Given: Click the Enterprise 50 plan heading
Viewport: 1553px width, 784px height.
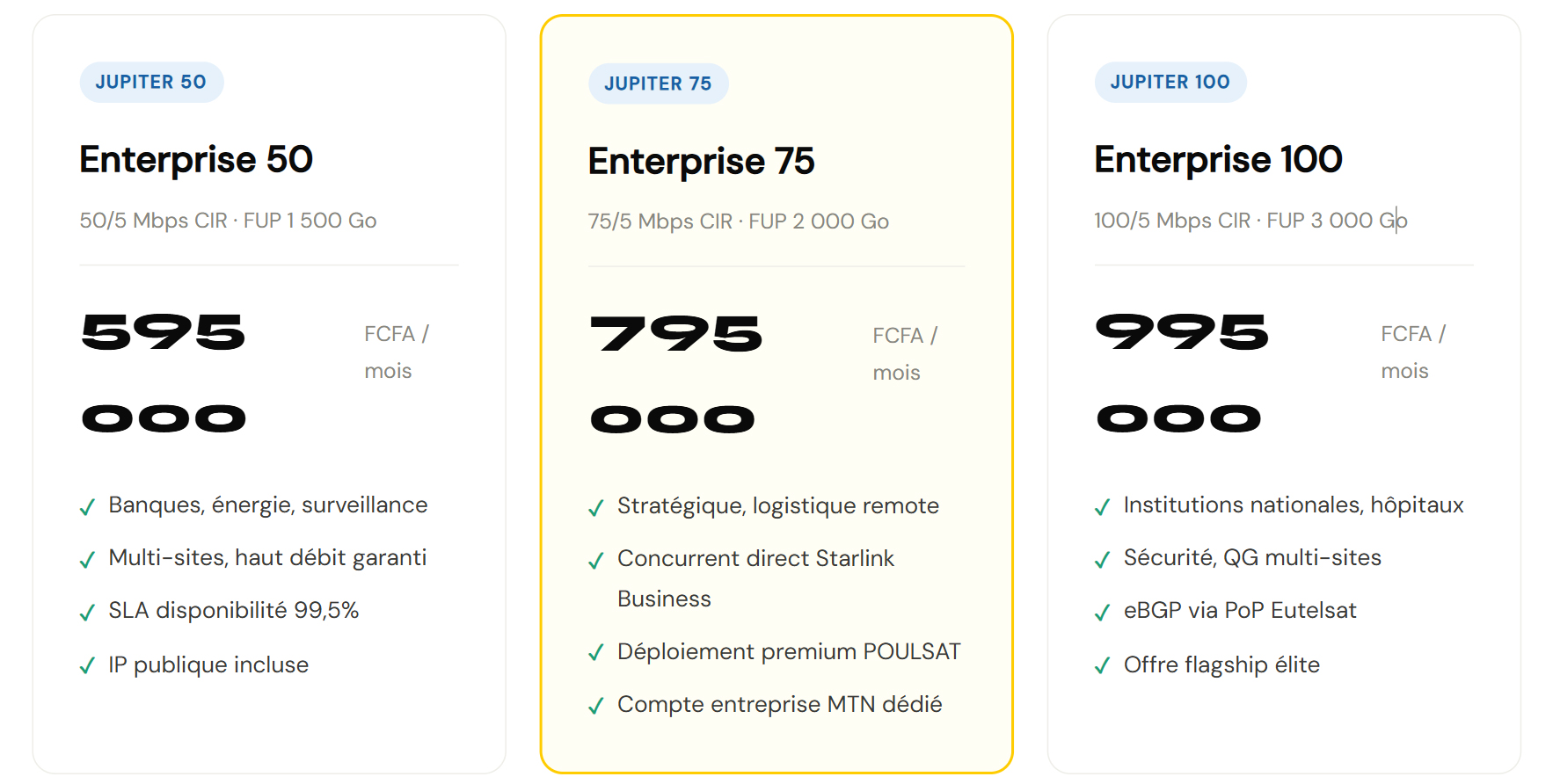Looking at the screenshot, I should 196,159.
